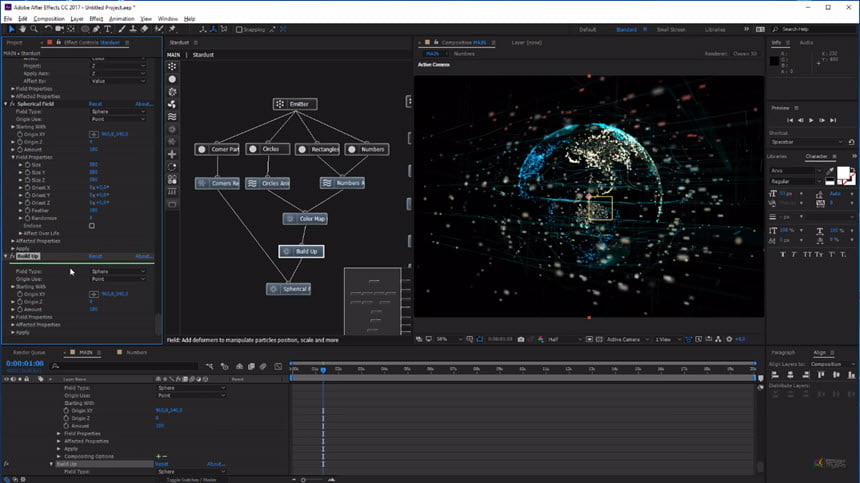Select the Emitter node

(295, 104)
